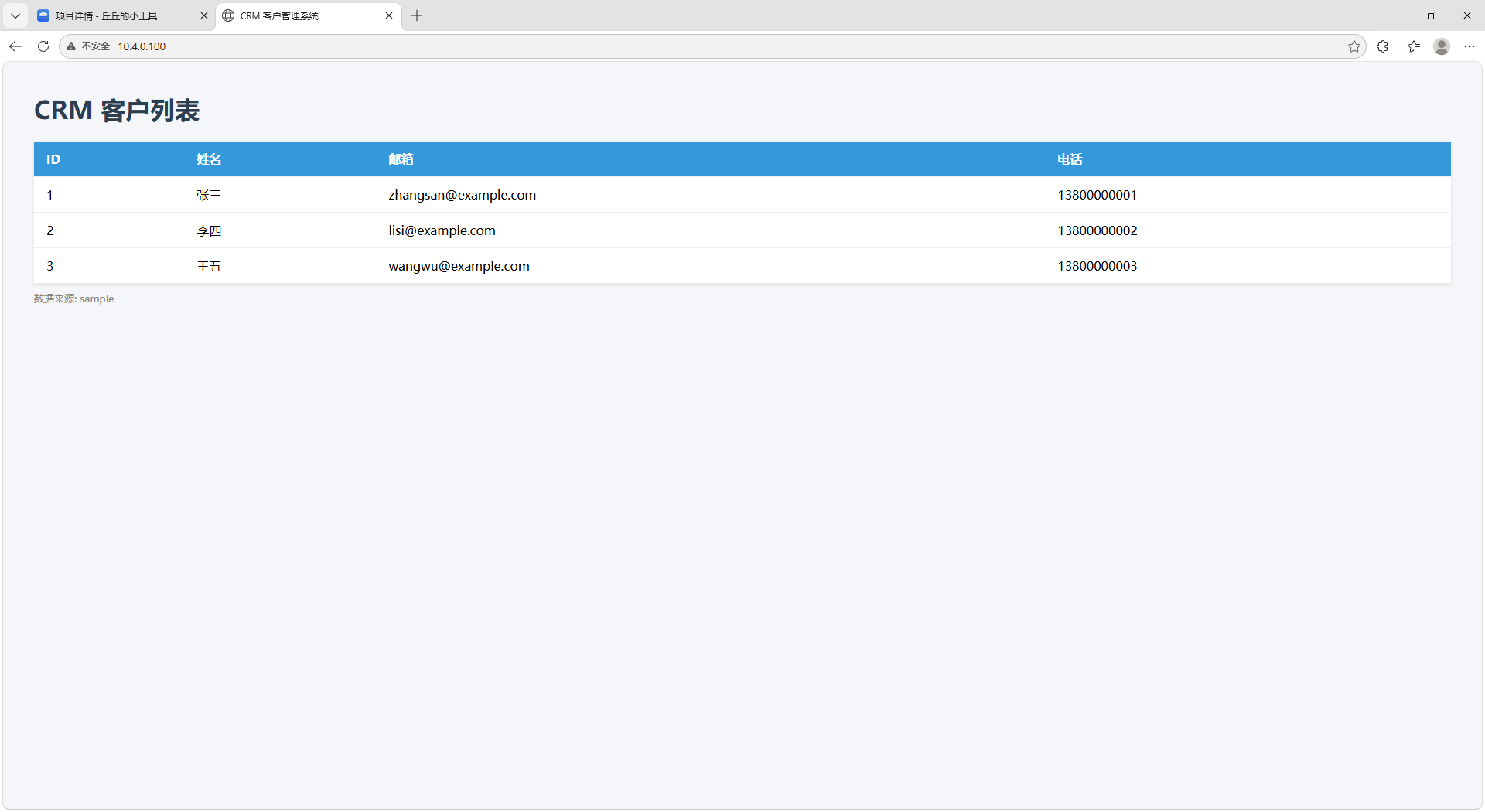Expand the tab search dropdown
Screen dimensions: 1485x812
[15, 15]
